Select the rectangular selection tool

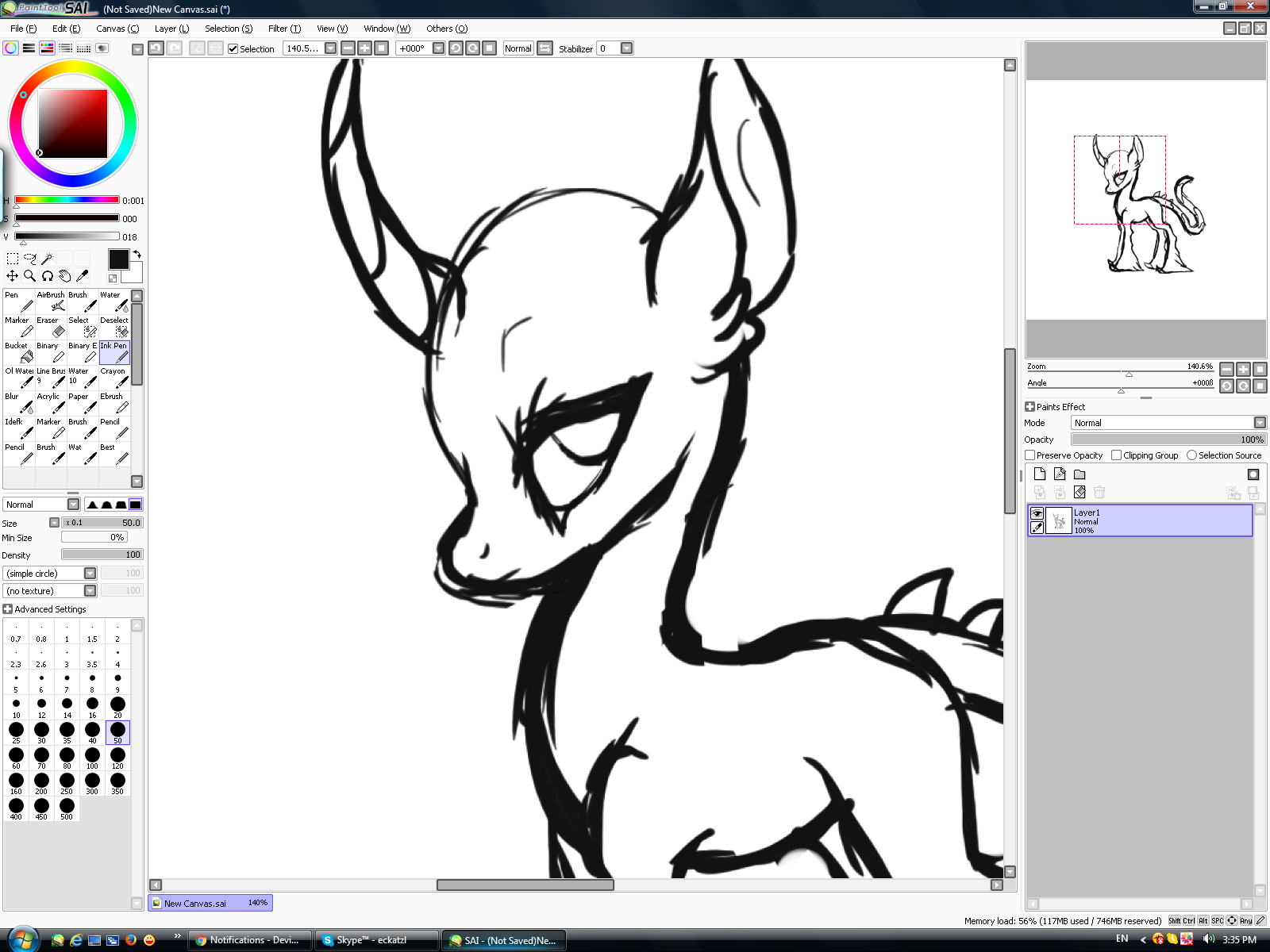coord(13,259)
